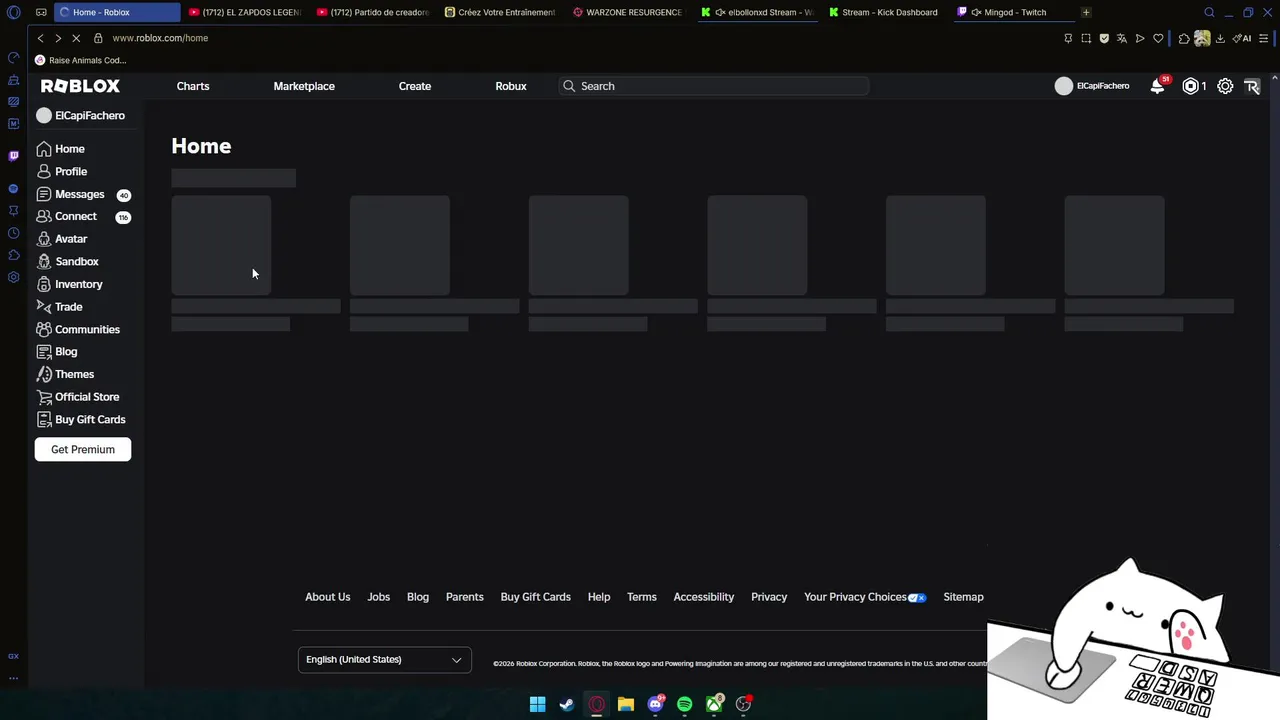This screenshot has width=1280, height=720.
Task: Open the Windows Start menu
Action: (x=537, y=704)
